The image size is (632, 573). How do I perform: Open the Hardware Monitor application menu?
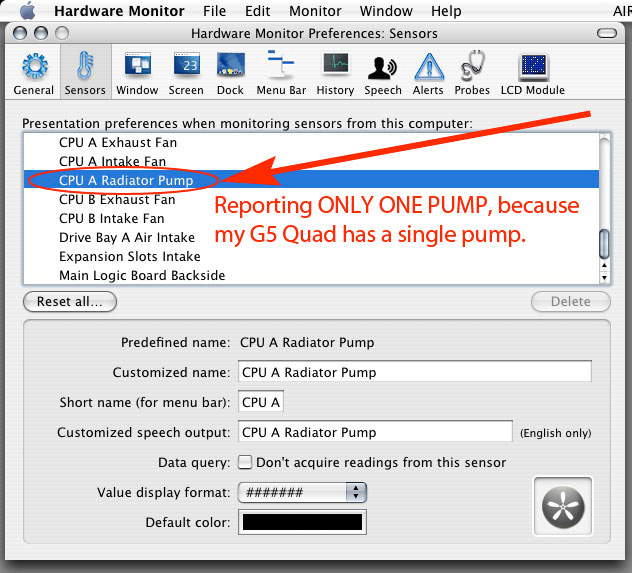click(x=119, y=11)
